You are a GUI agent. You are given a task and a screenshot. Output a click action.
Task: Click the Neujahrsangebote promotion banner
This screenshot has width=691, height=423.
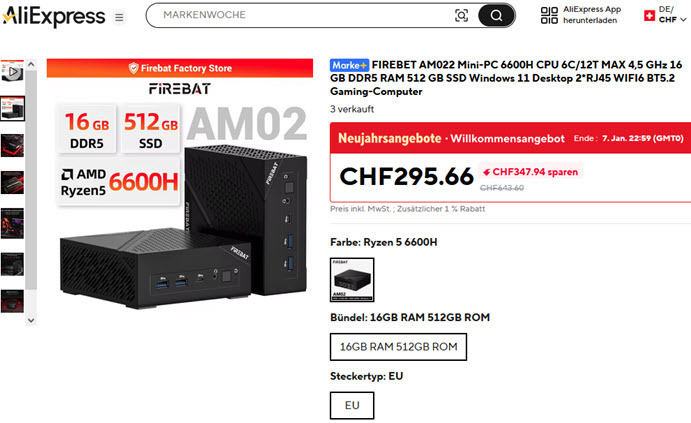pyautogui.click(x=510, y=138)
